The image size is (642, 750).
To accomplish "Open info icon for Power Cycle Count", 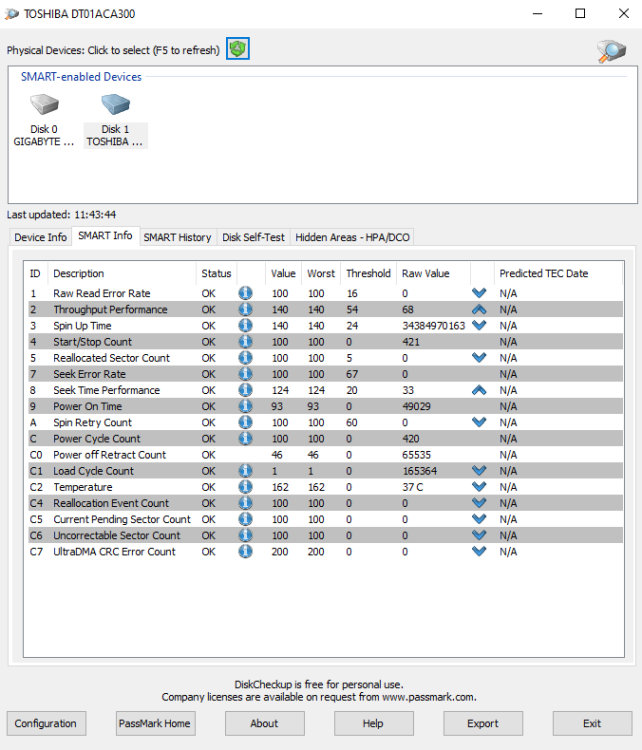I will 245,439.
